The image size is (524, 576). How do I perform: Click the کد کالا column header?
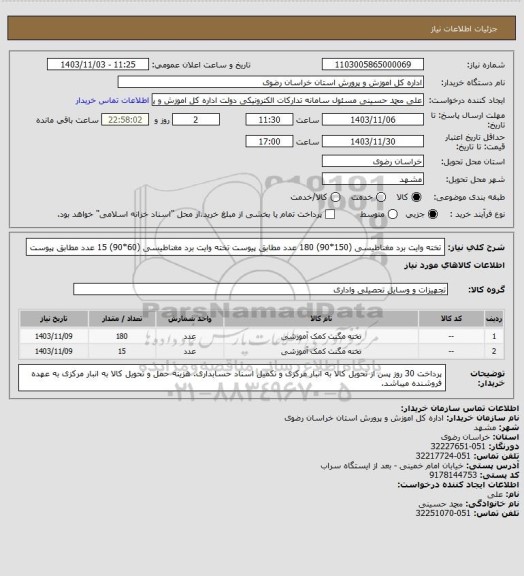click(451, 319)
